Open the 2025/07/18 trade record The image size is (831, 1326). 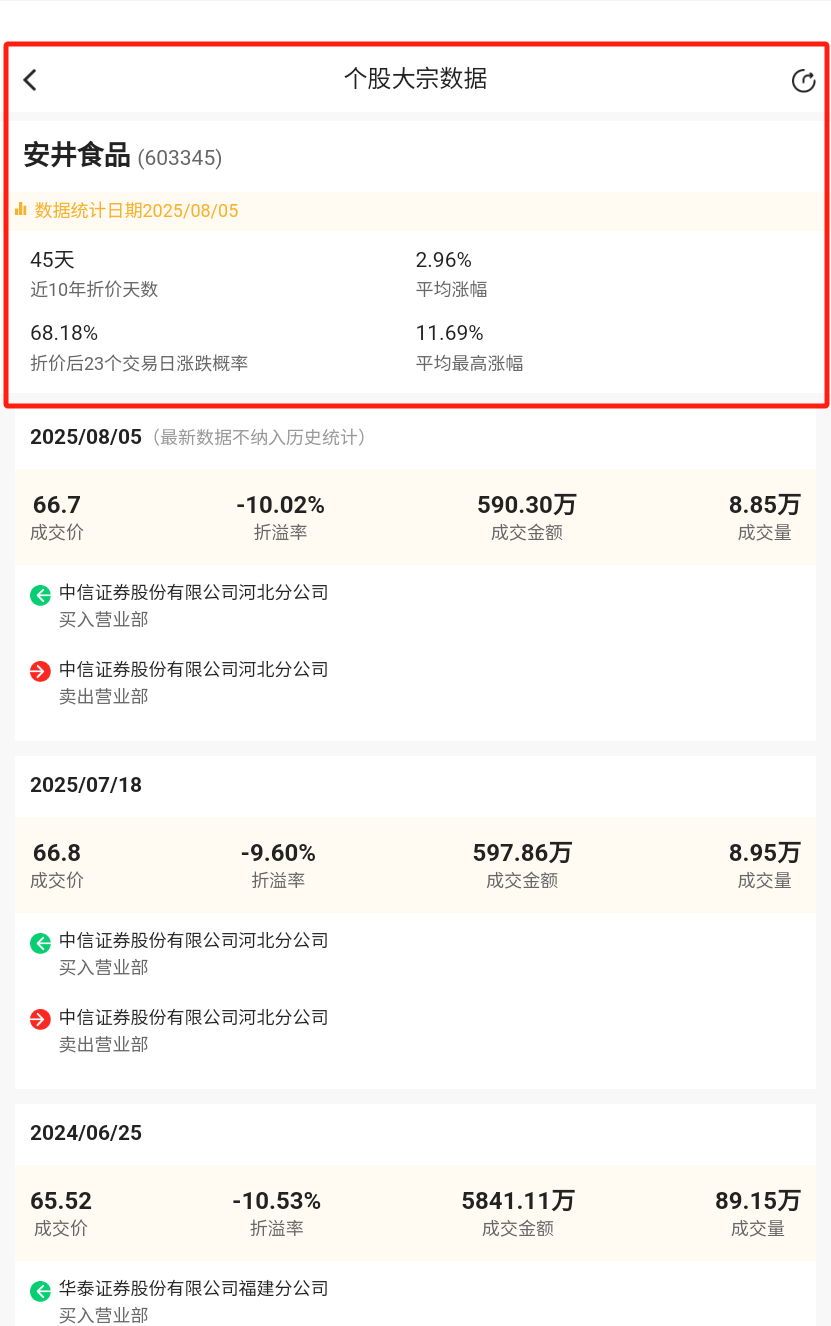pos(415,922)
